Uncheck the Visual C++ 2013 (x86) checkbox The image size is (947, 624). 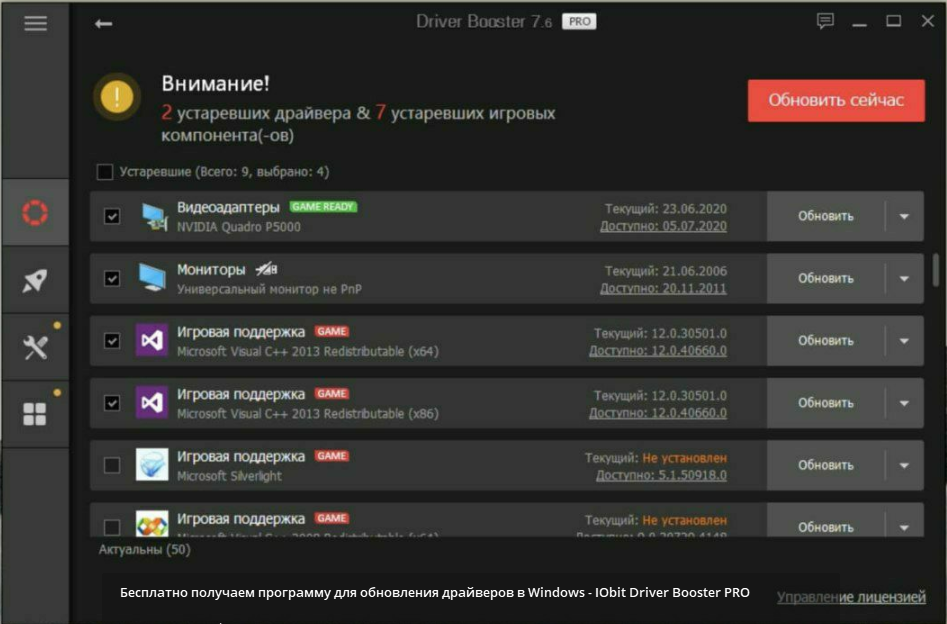(x=112, y=403)
